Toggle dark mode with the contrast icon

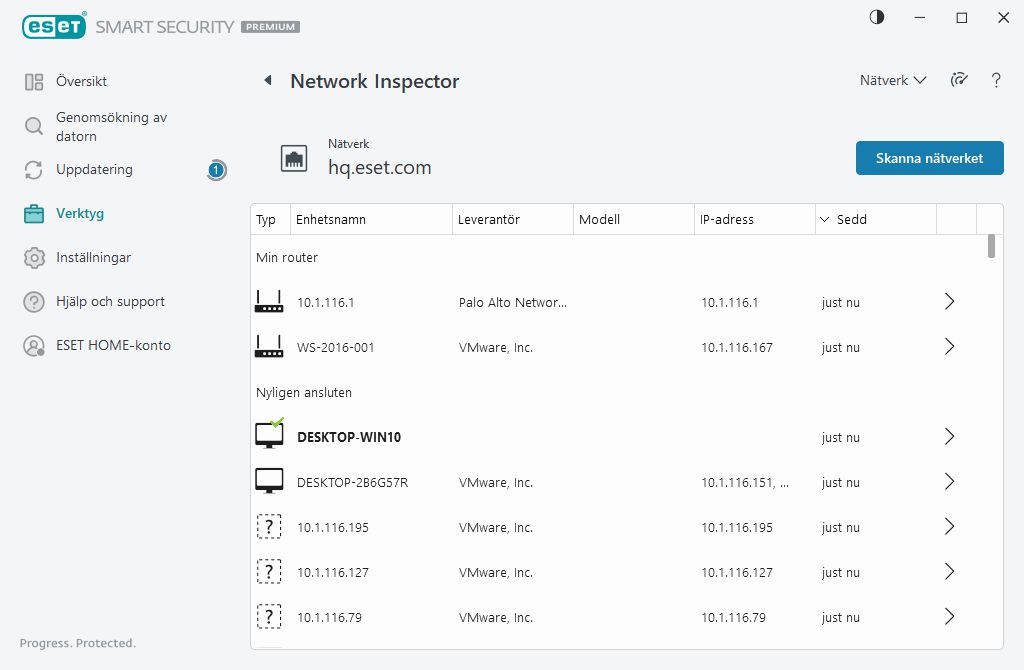point(876,17)
